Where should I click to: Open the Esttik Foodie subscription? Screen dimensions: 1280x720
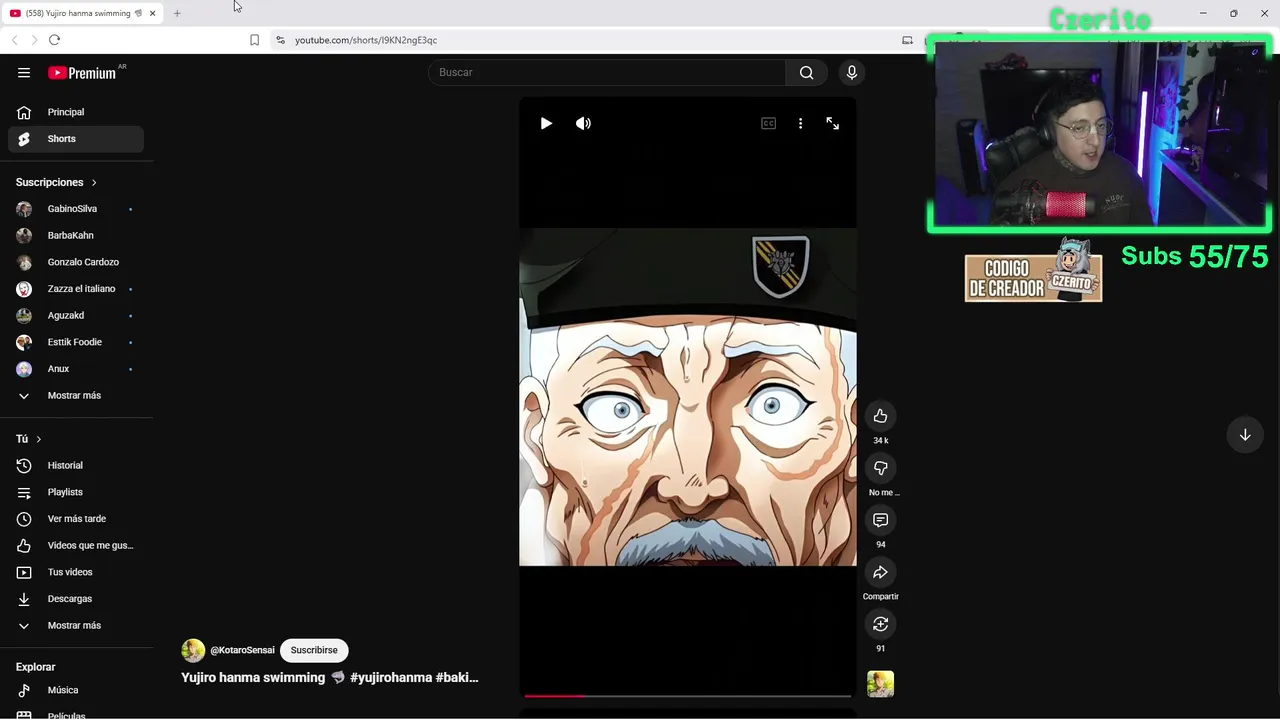pyautogui.click(x=76, y=342)
